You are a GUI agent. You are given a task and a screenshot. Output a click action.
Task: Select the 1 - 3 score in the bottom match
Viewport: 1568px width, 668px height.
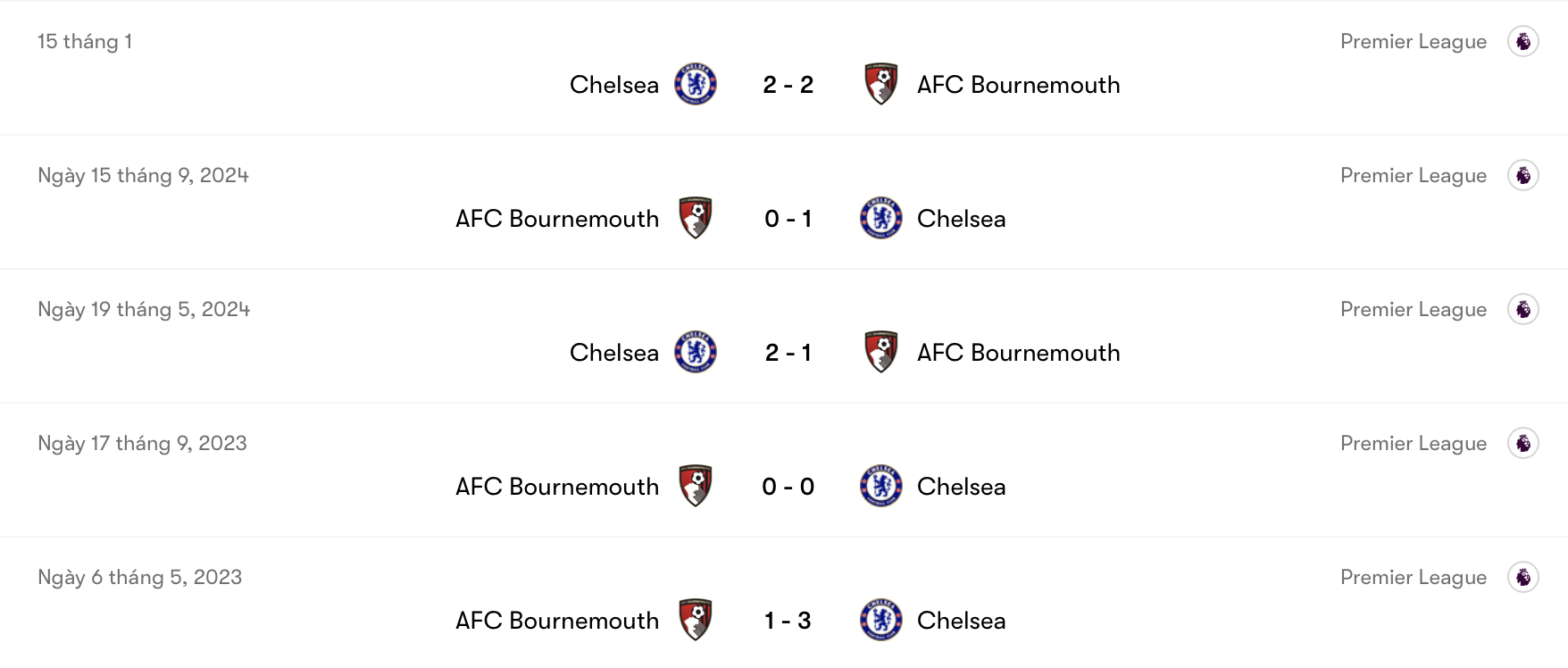786,620
